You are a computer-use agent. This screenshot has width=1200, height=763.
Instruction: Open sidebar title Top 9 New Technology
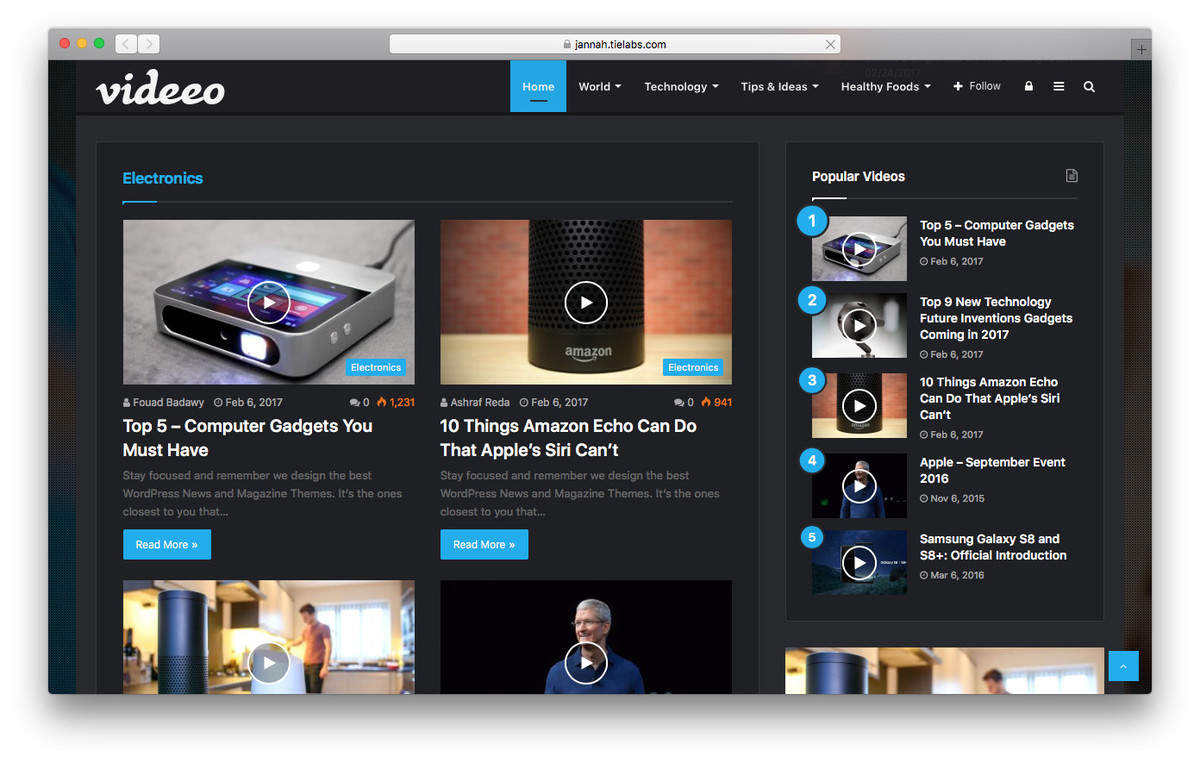tap(996, 318)
